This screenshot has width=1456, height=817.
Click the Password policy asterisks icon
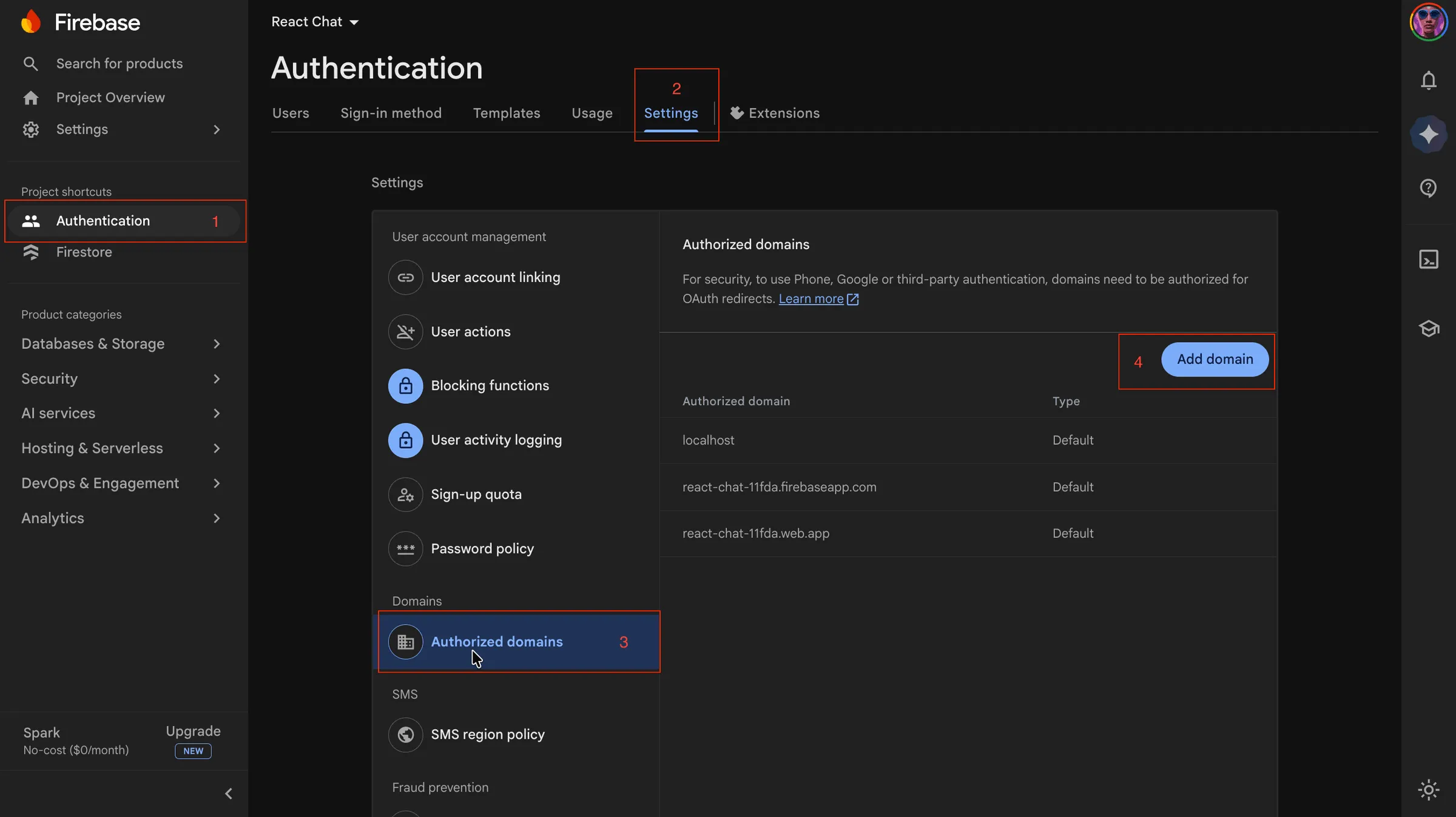pos(405,549)
